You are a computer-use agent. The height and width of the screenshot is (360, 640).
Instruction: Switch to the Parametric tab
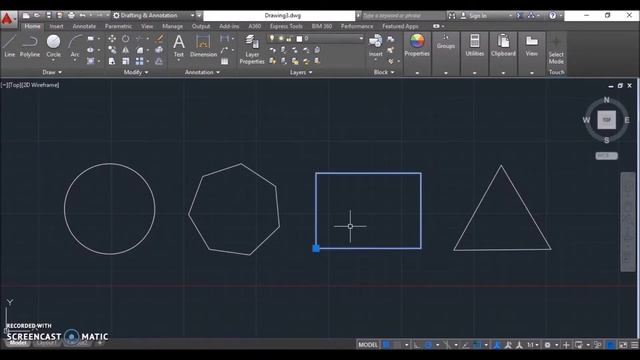click(118, 26)
